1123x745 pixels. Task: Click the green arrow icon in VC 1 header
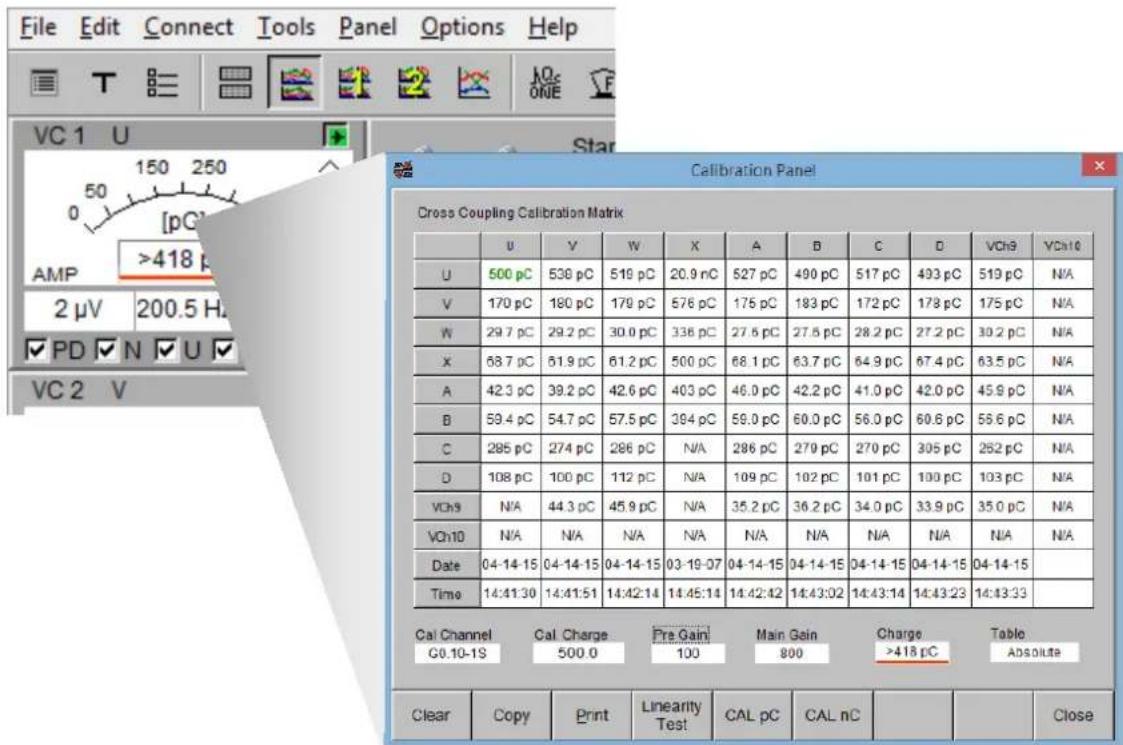pyautogui.click(x=336, y=135)
